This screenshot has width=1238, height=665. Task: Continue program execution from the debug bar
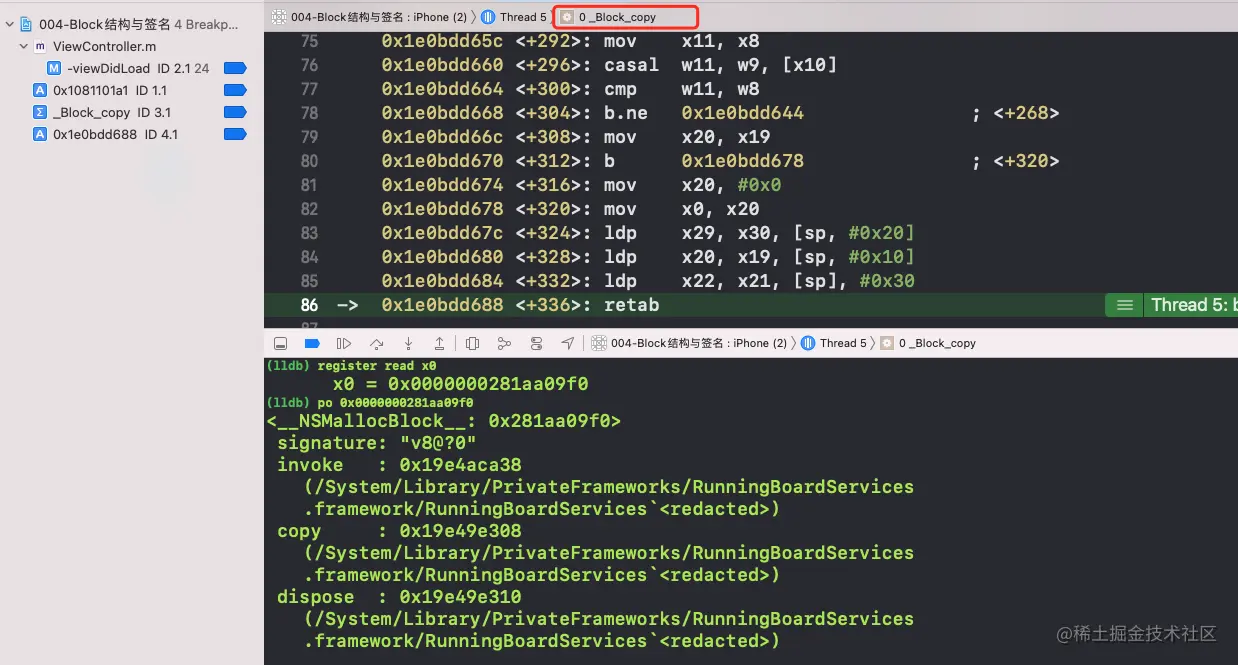point(344,343)
